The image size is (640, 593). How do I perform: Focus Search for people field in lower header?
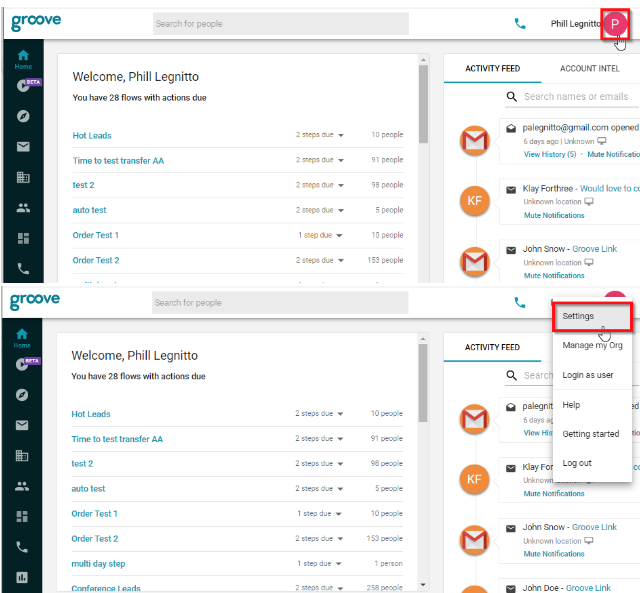280,303
